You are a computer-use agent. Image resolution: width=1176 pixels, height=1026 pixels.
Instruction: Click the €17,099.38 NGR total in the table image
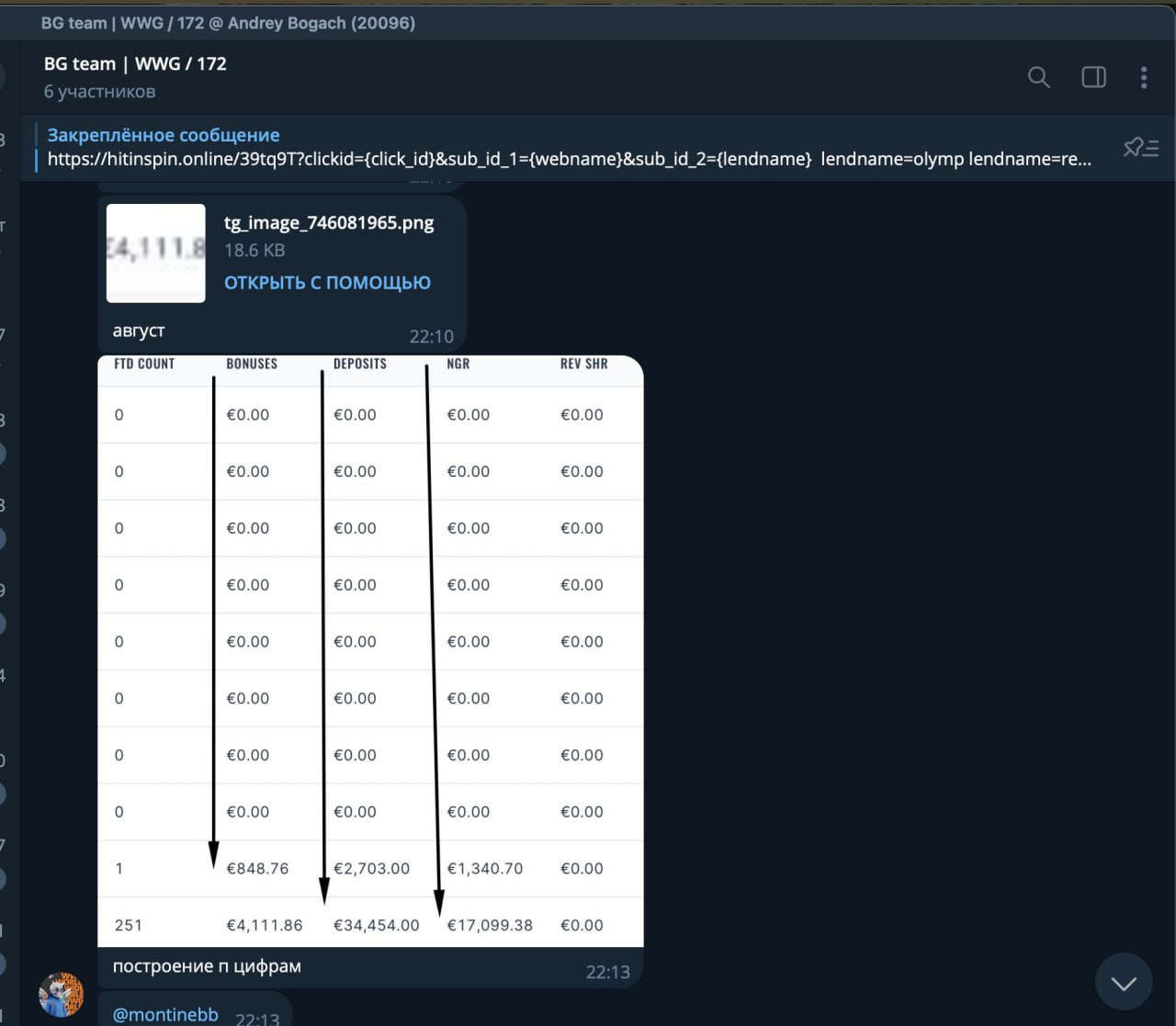(x=490, y=925)
